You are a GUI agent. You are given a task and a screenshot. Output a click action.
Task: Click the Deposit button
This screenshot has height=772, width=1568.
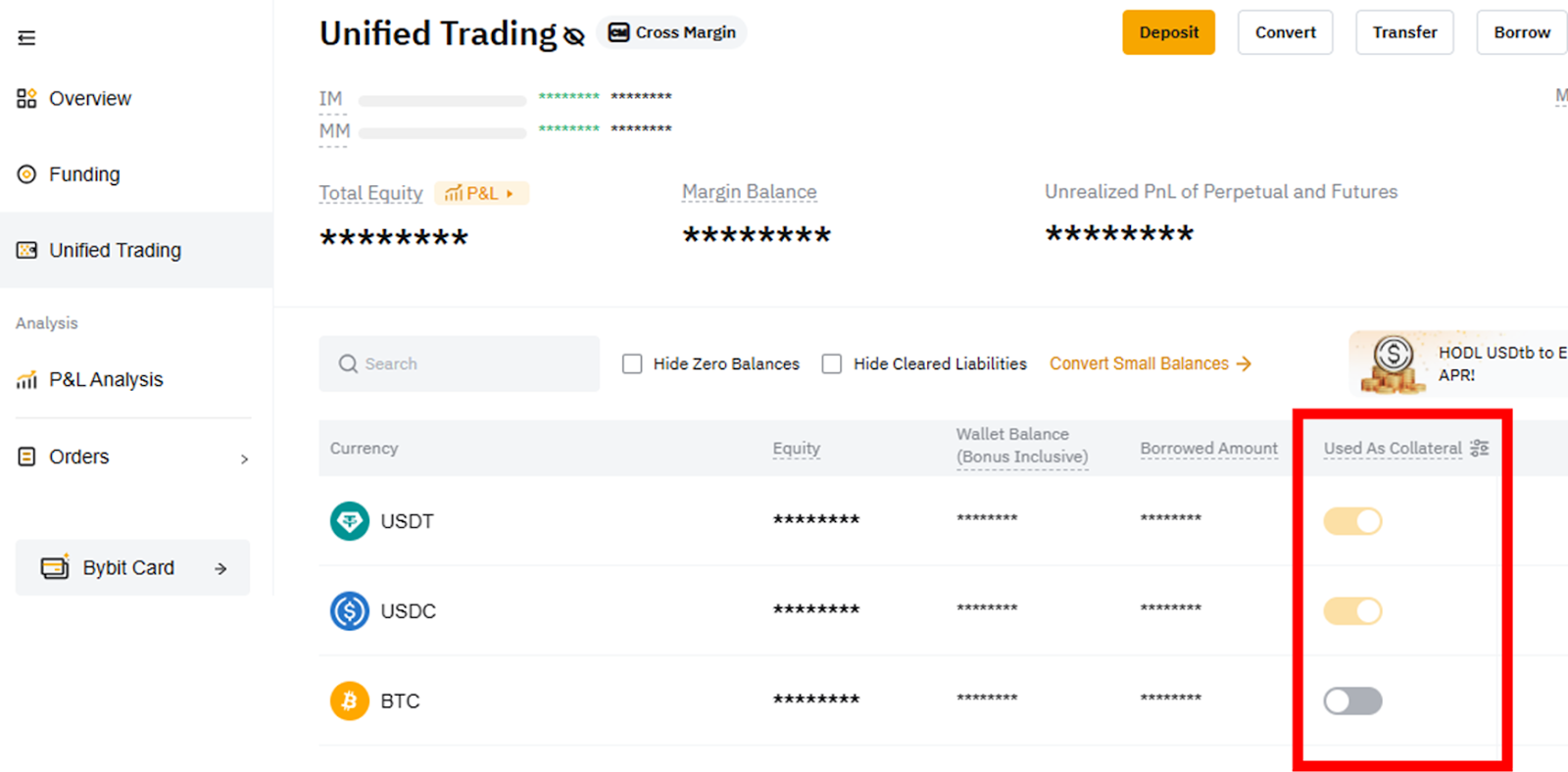(x=1168, y=32)
